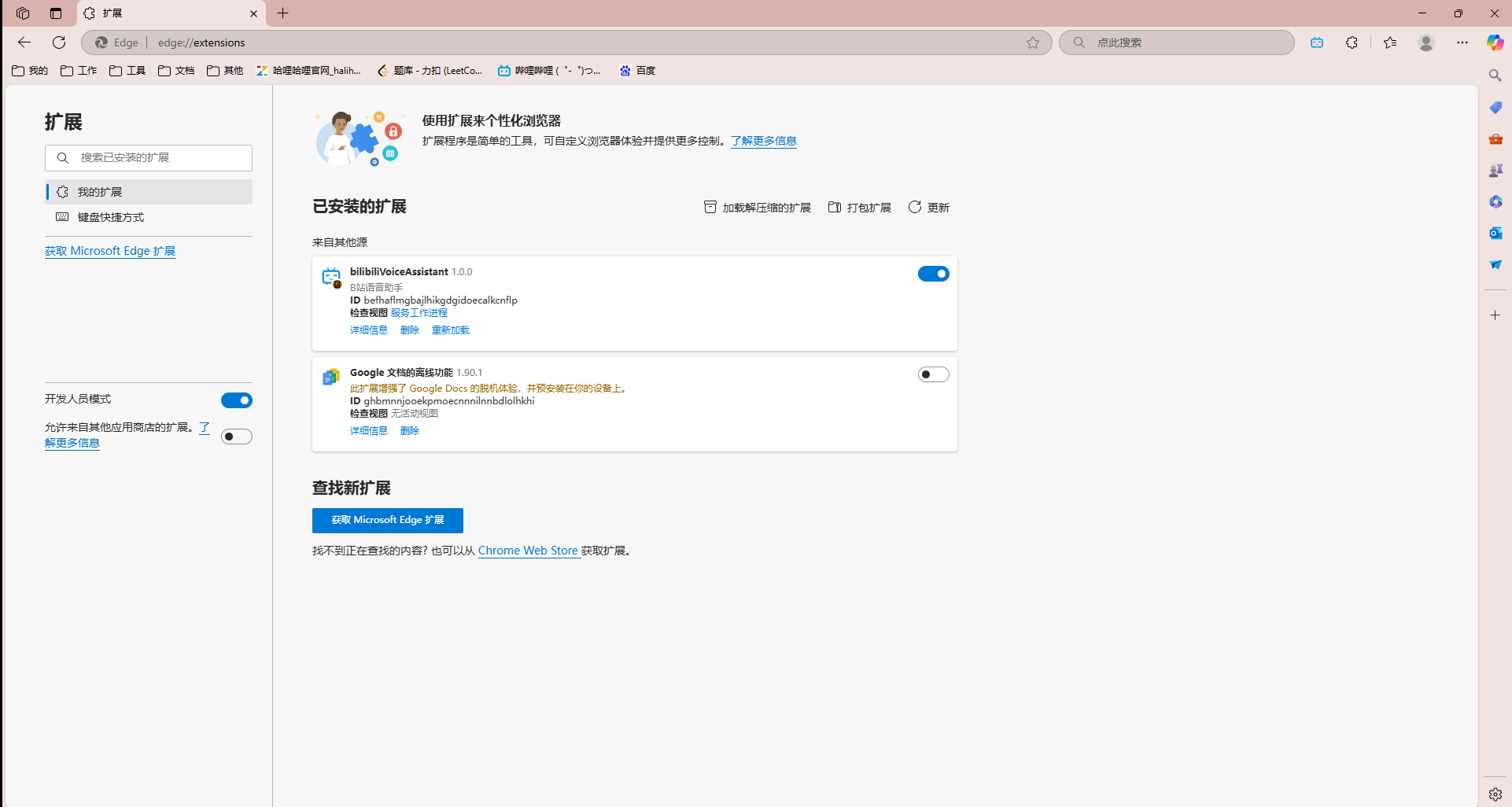
Task: Open the paper-plane Drop icon in sidebar
Action: pos(1495,264)
